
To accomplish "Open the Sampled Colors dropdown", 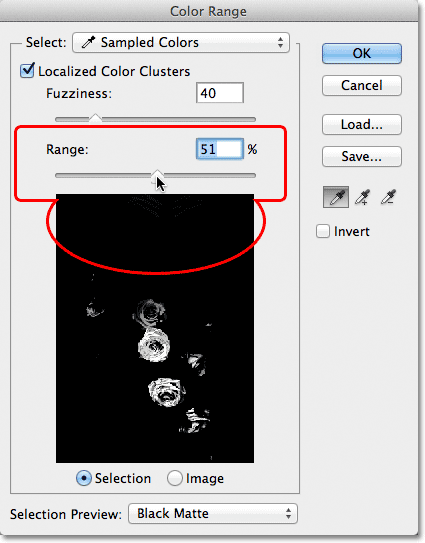I will [x=181, y=43].
